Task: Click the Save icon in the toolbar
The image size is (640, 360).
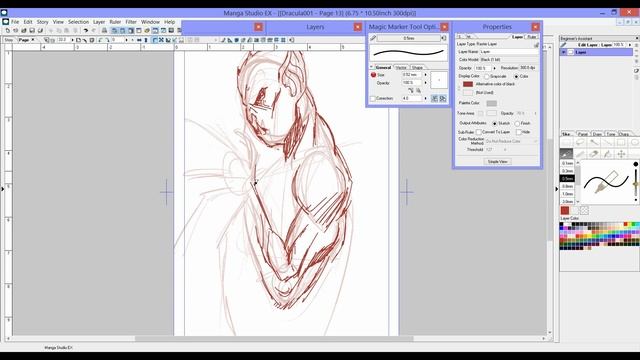Action: coord(32,30)
